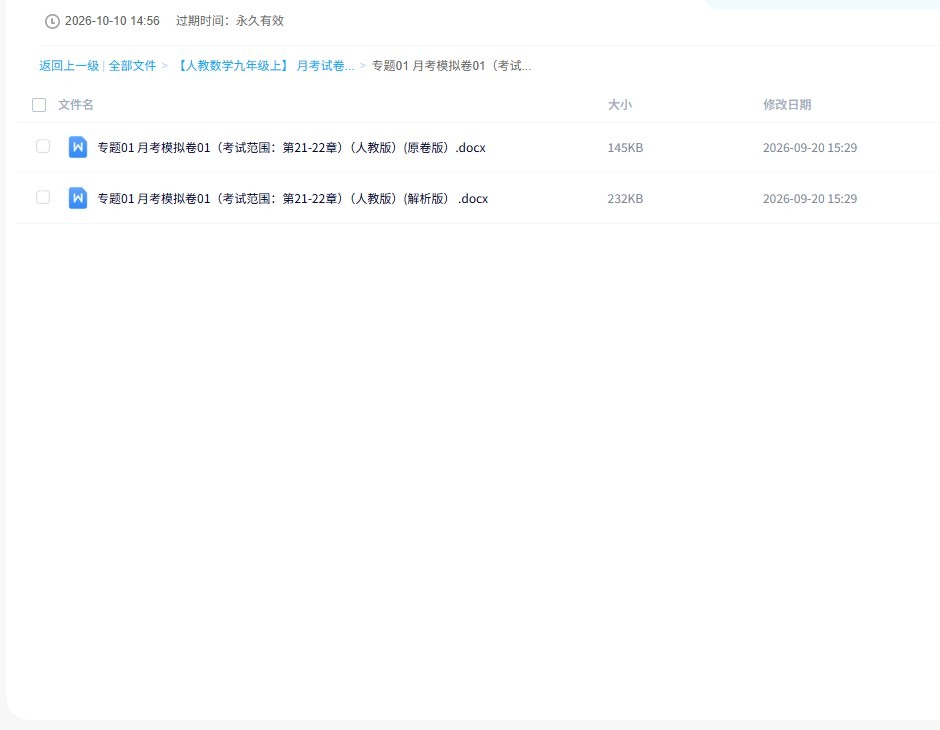Viewport: 940px width, 730px height.
Task: Click the 232KB size value
Action: [x=625, y=198]
